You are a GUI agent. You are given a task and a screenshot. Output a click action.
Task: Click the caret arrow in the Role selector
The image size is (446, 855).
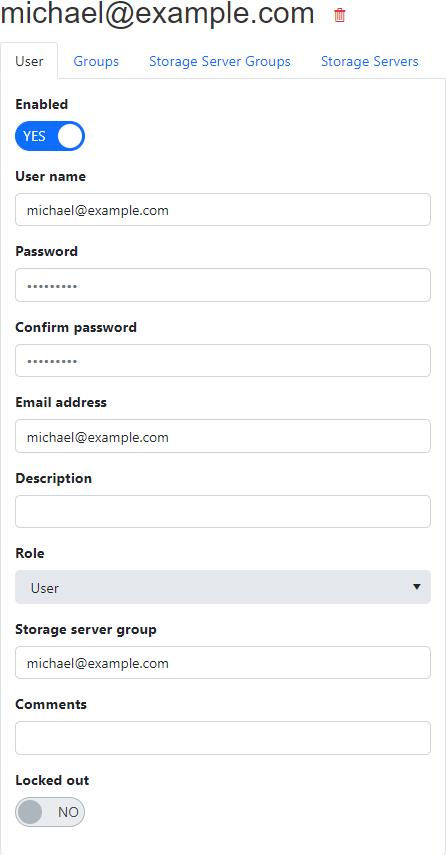coord(417,587)
